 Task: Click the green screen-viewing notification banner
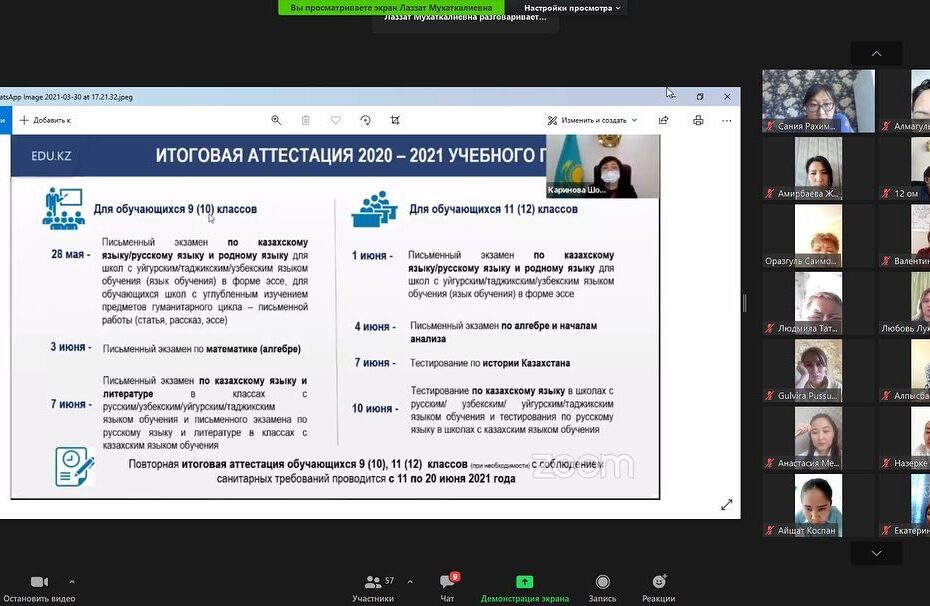(x=391, y=8)
